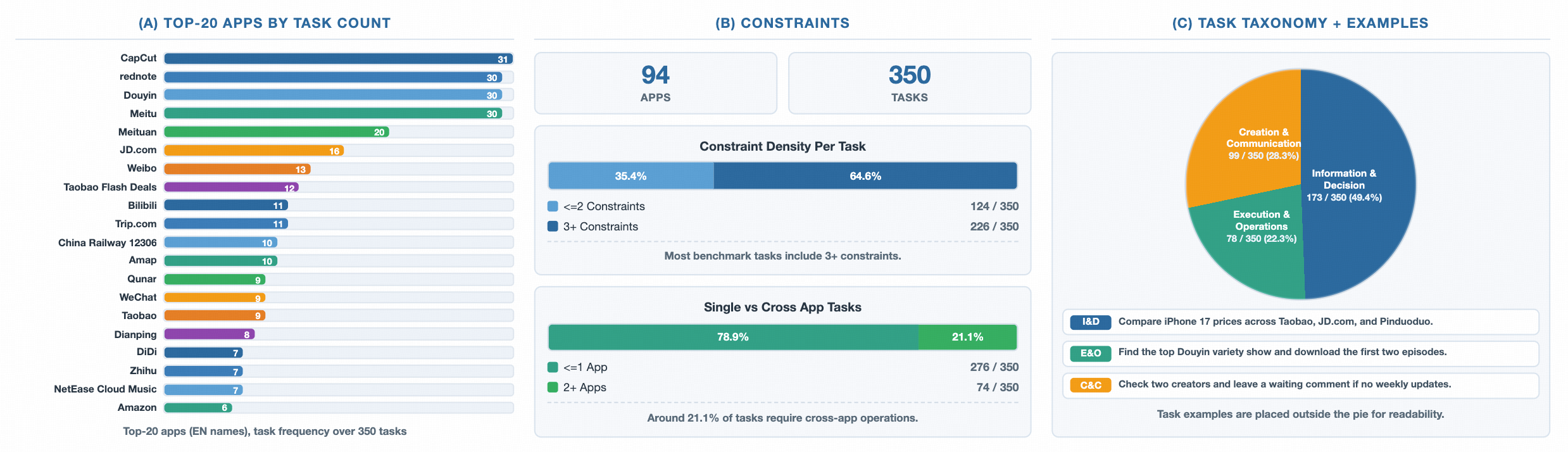Click the iPhone 17 price comparison example
Image resolution: width=1568 pixels, height=452 pixels.
coord(1276,322)
